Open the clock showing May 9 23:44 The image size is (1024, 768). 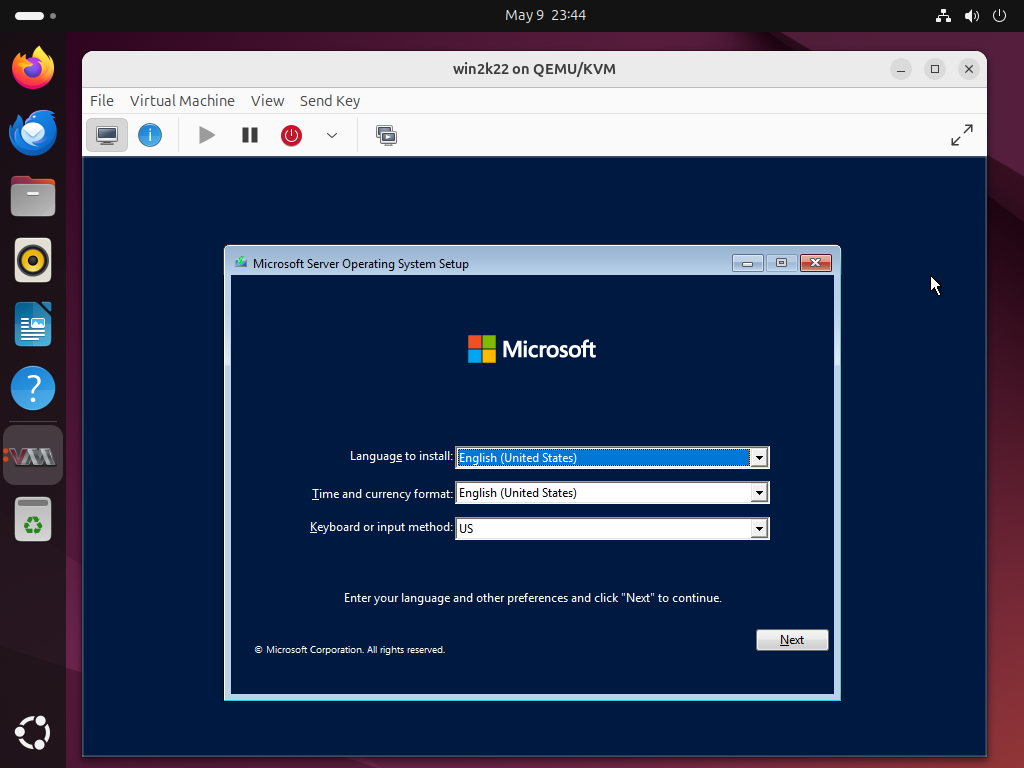(x=545, y=15)
